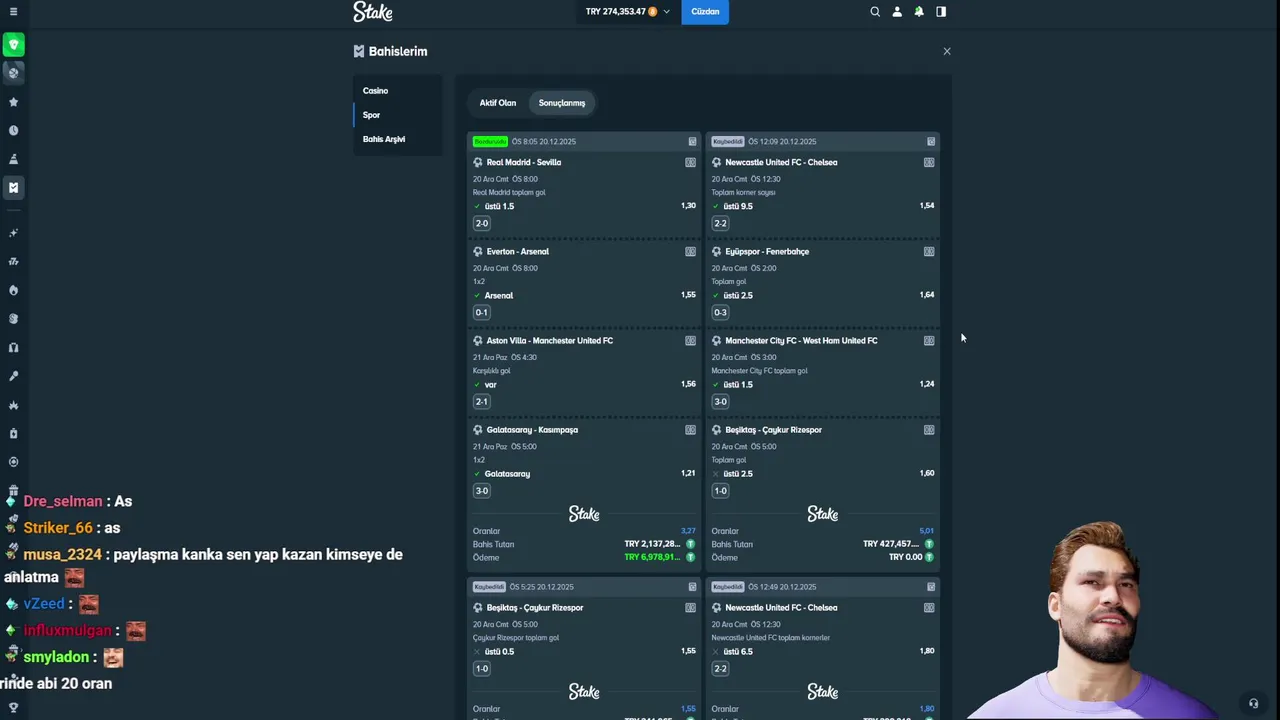Open stats icon for Real Madrid - Sevilla

tap(690, 162)
